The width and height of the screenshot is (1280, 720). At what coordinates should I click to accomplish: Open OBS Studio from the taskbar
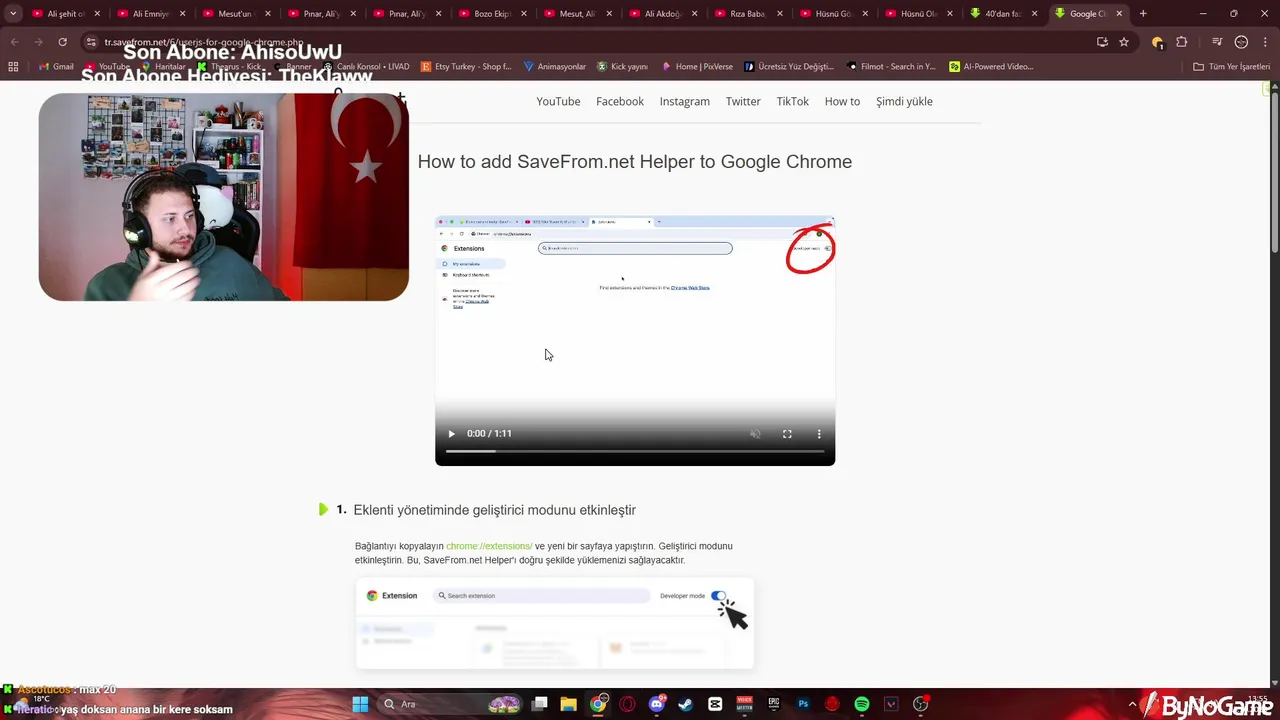coord(920,704)
